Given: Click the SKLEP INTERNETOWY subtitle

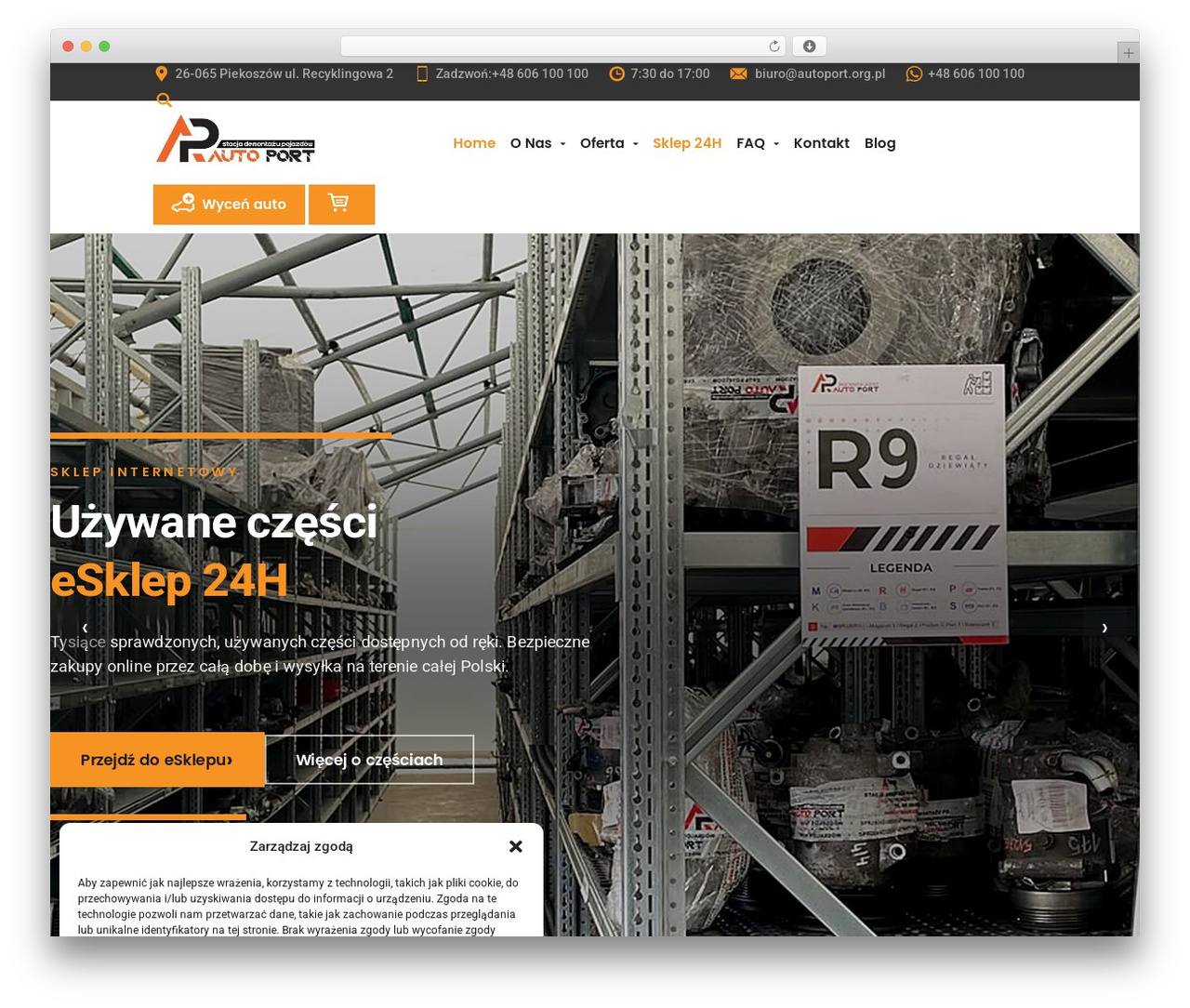Looking at the screenshot, I should [x=144, y=471].
